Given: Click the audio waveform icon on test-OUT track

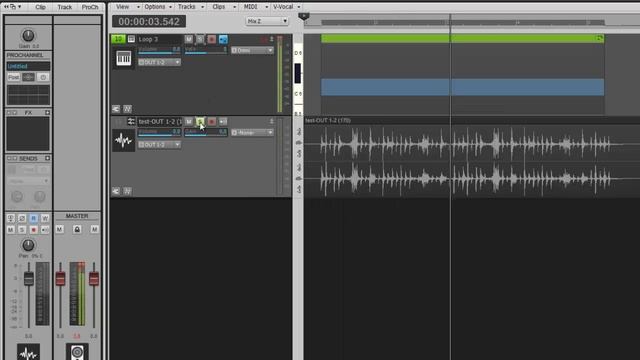Looking at the screenshot, I should 123,141.
